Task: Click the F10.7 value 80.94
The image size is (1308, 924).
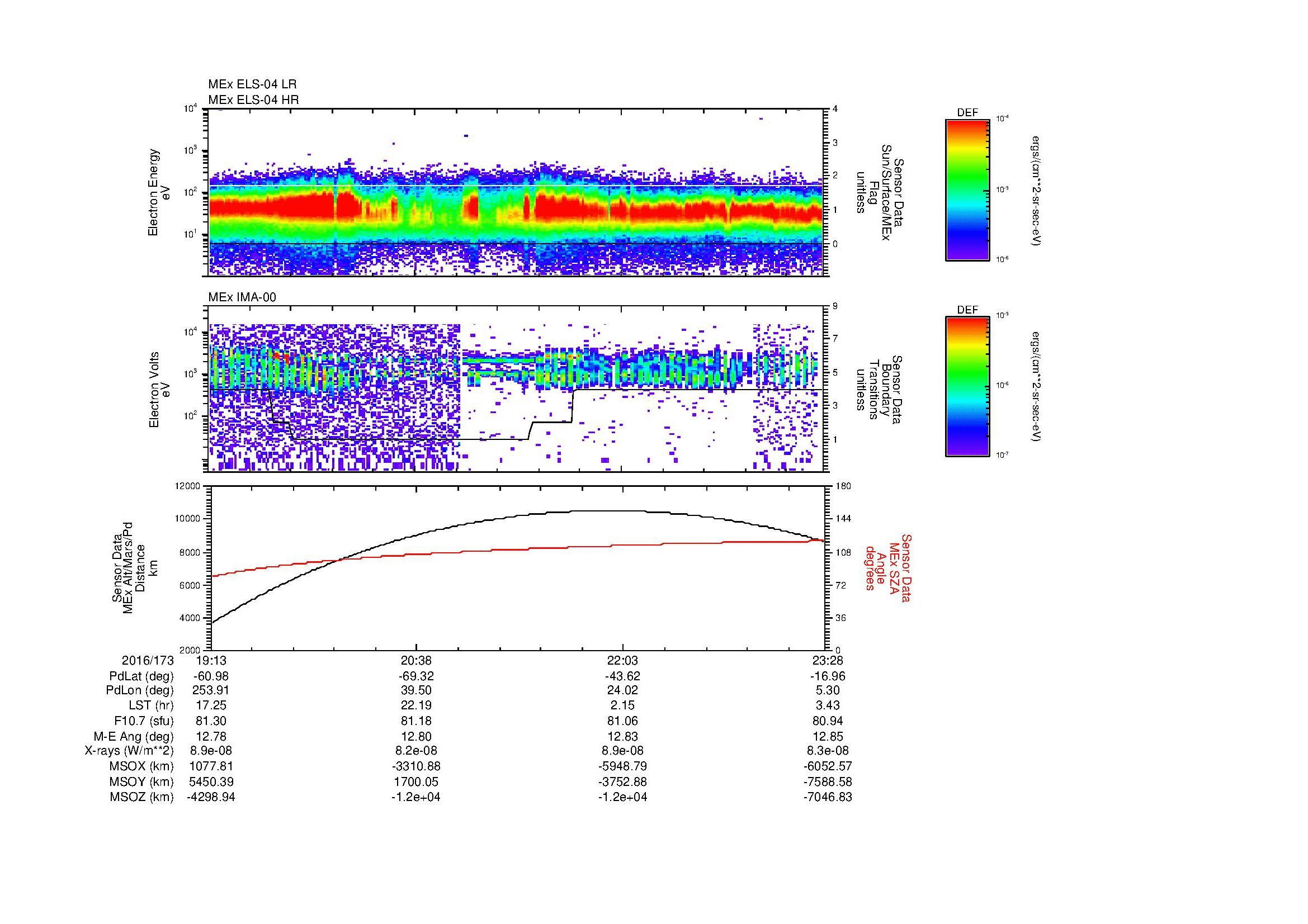Action: click(828, 721)
